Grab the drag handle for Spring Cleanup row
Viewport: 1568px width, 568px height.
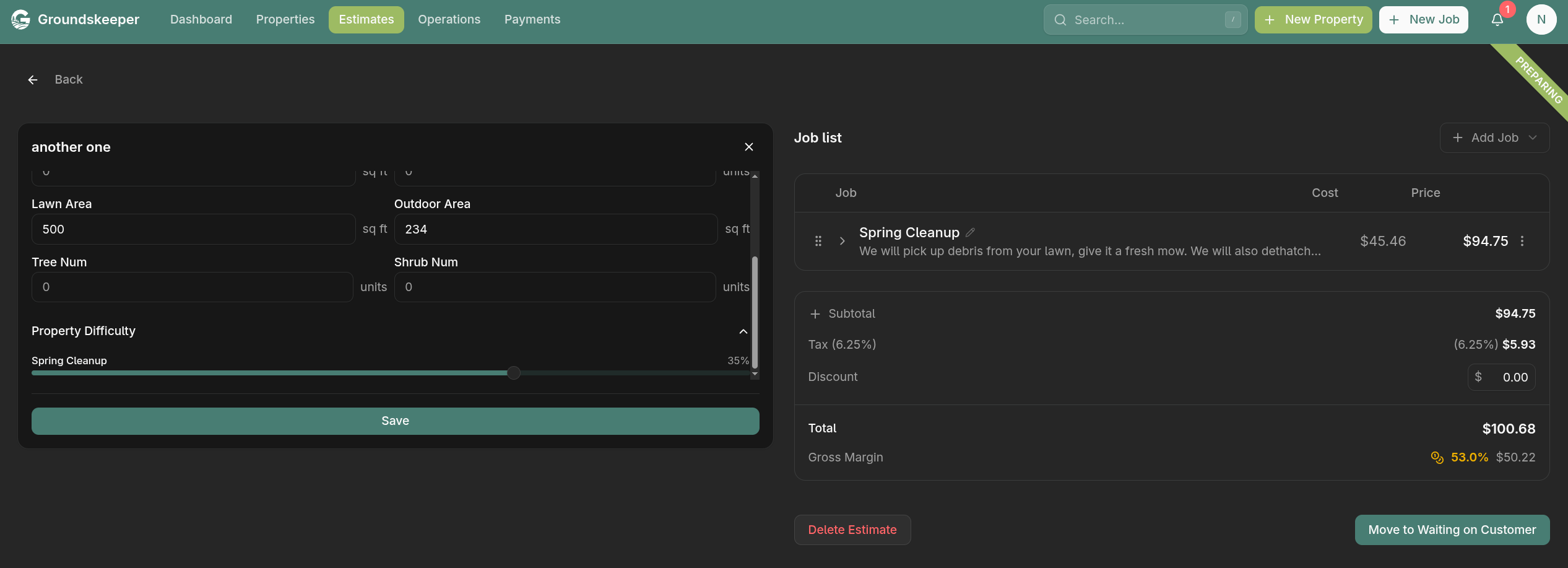818,241
